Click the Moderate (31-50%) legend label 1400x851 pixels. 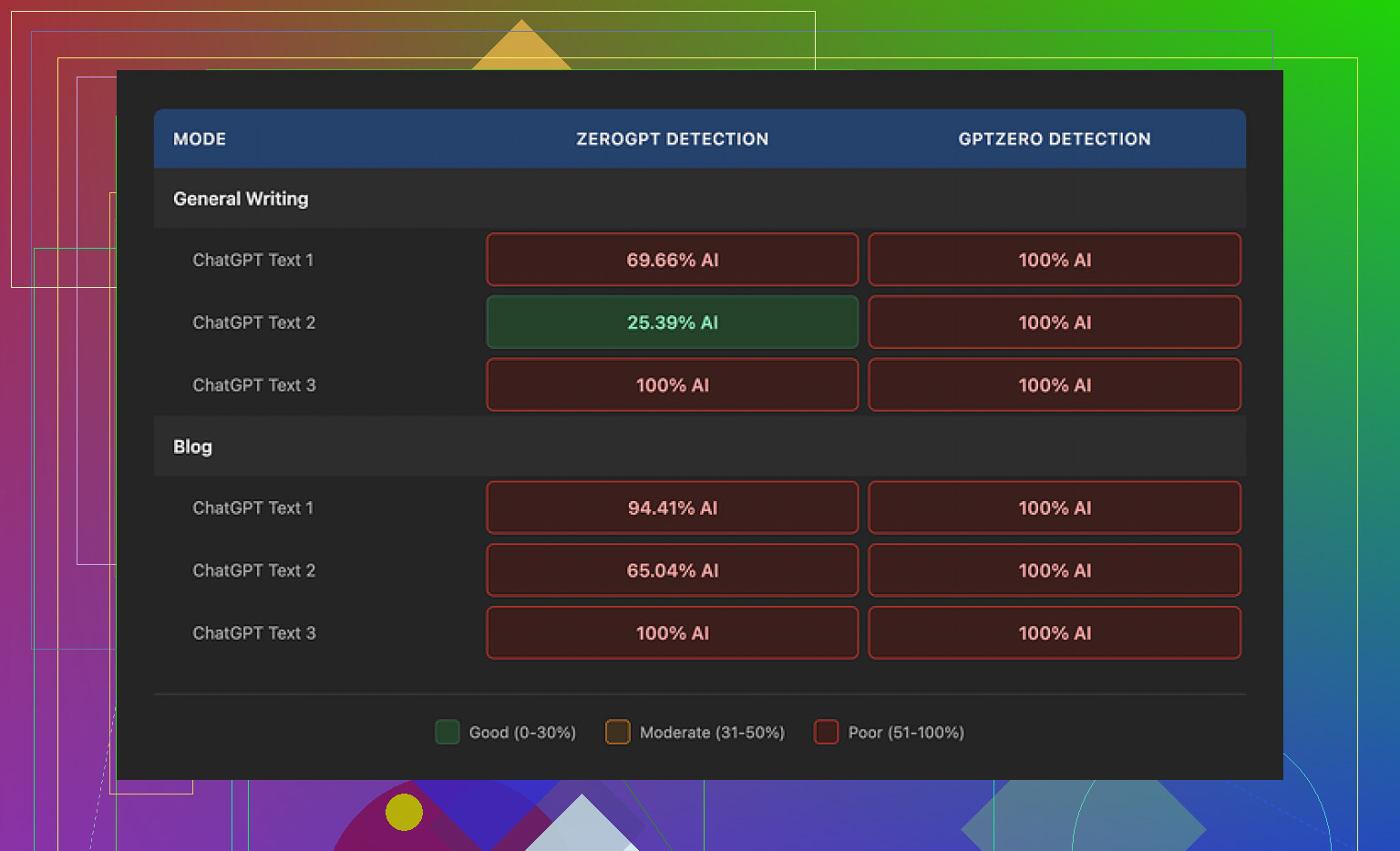click(712, 733)
